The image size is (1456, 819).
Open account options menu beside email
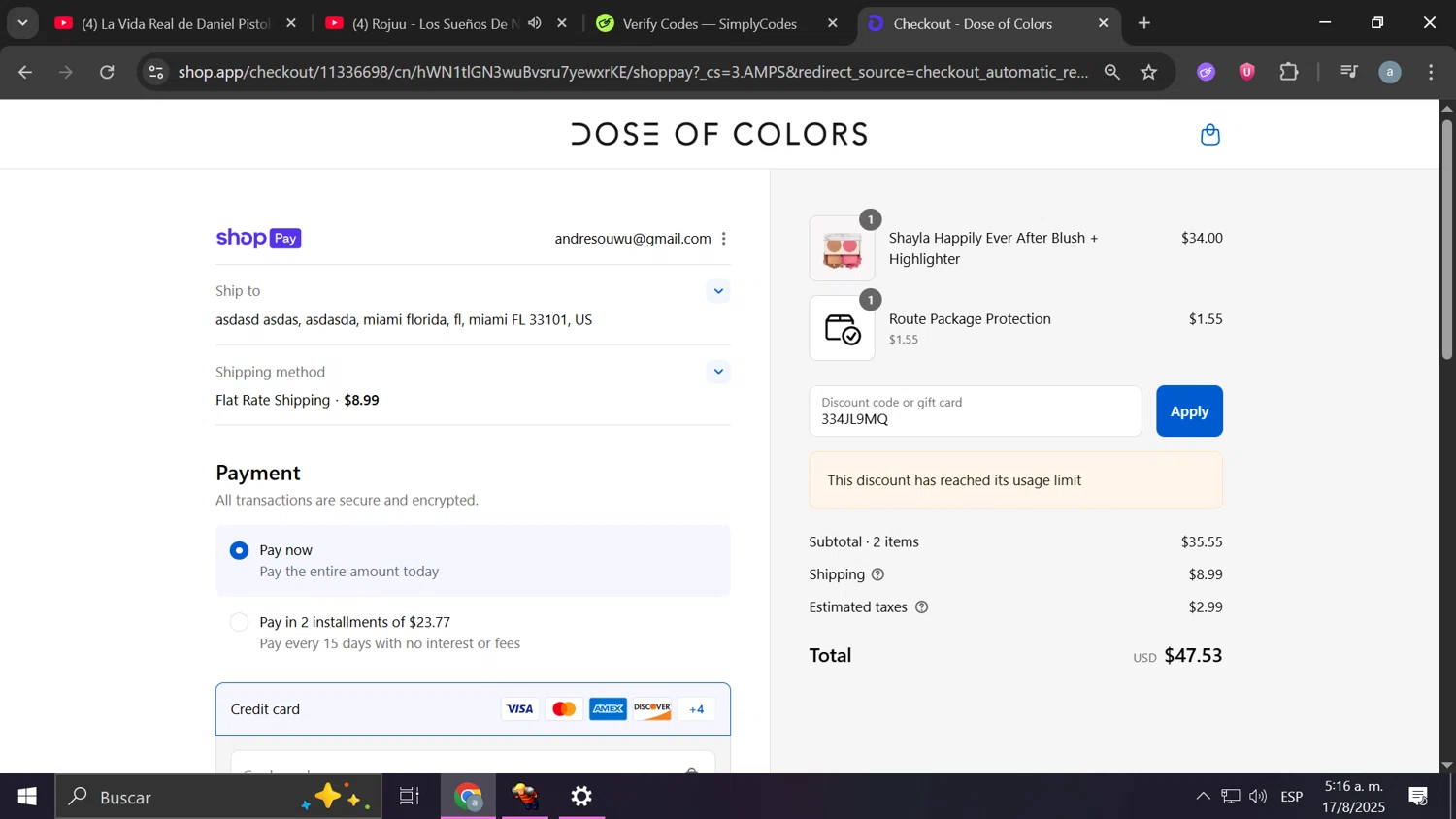tap(724, 239)
